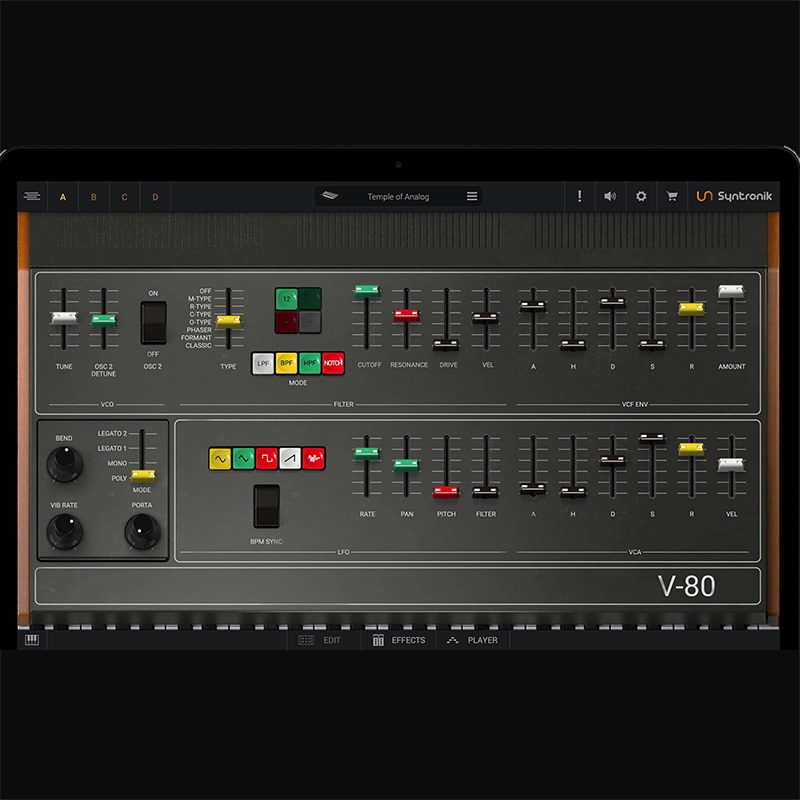800x800 pixels.
Task: Open the preset list menu icon
Action: [472, 196]
